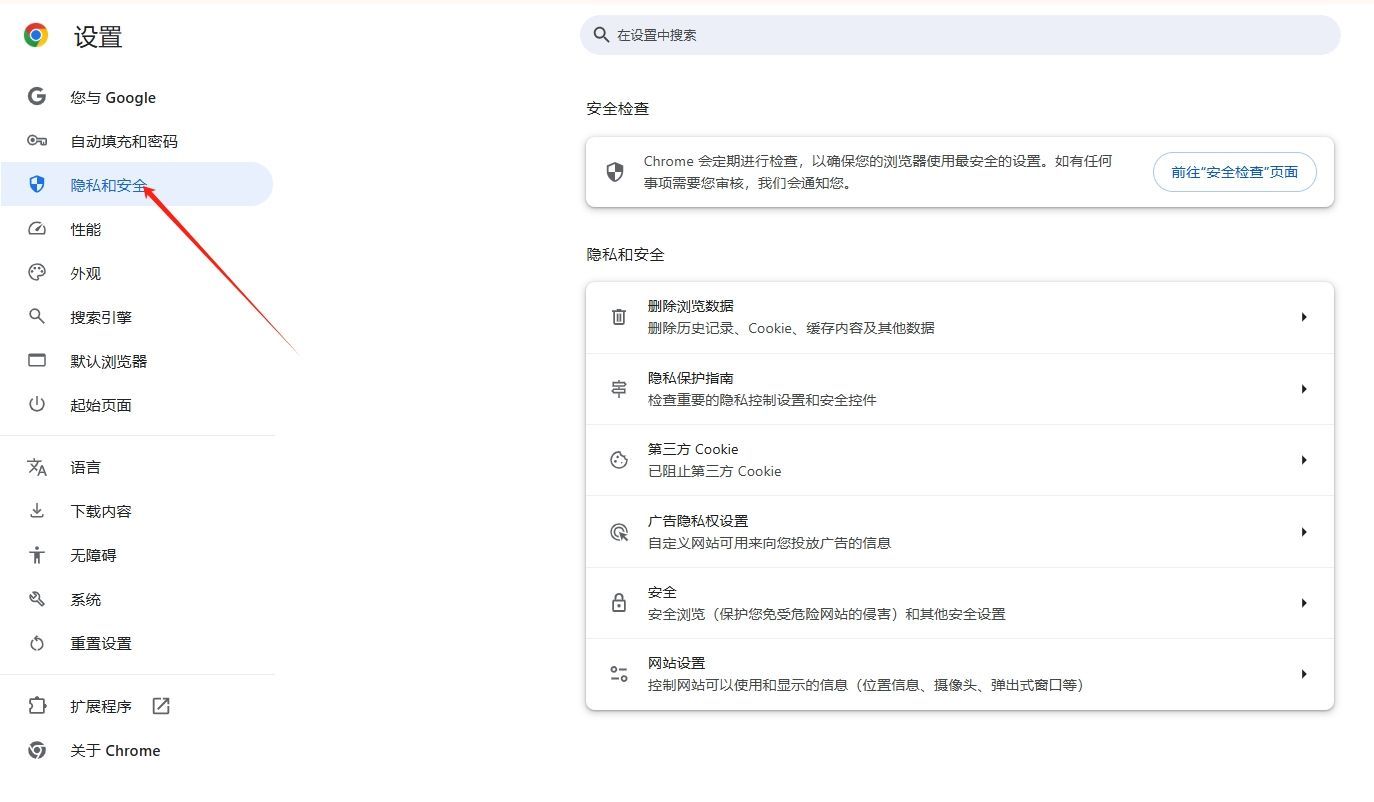Click 检查重要的隐私控制设置和安全控件 description

tap(762, 400)
